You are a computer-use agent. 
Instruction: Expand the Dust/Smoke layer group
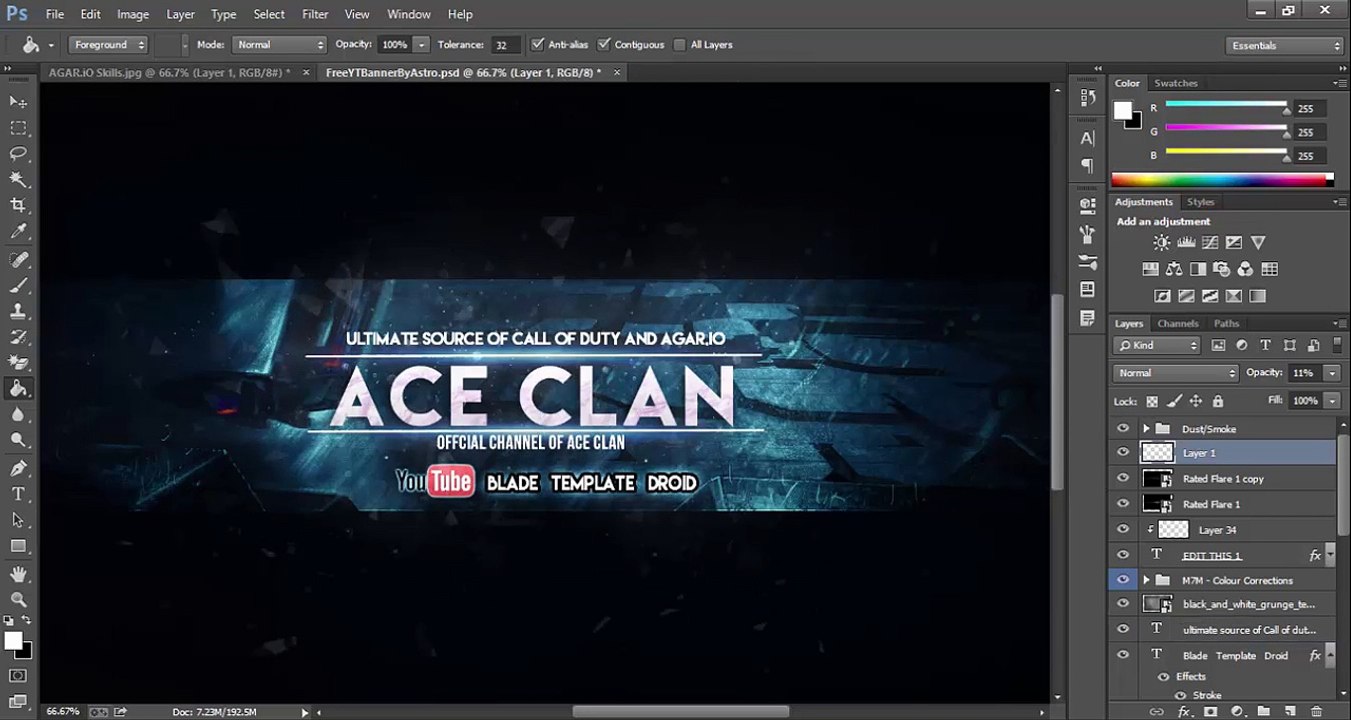tap(1146, 429)
